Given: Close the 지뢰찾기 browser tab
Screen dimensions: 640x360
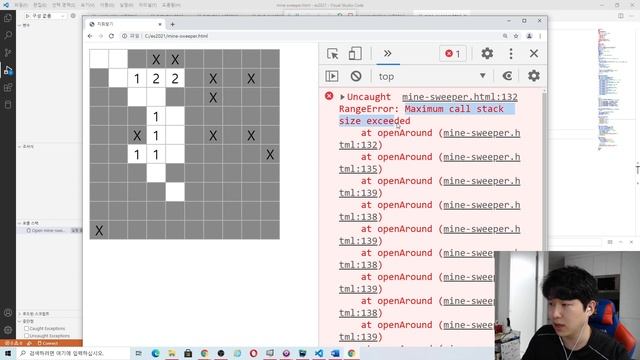Looking at the screenshot, I should pos(160,24).
